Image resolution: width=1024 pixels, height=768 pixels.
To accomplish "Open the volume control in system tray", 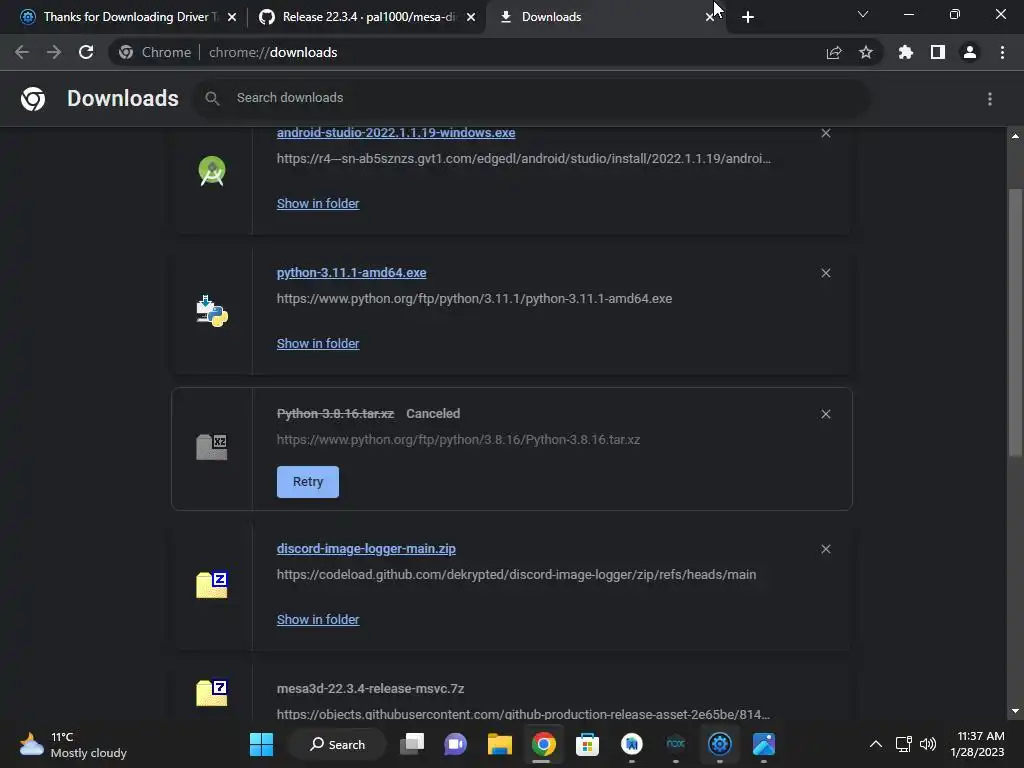I will (928, 744).
